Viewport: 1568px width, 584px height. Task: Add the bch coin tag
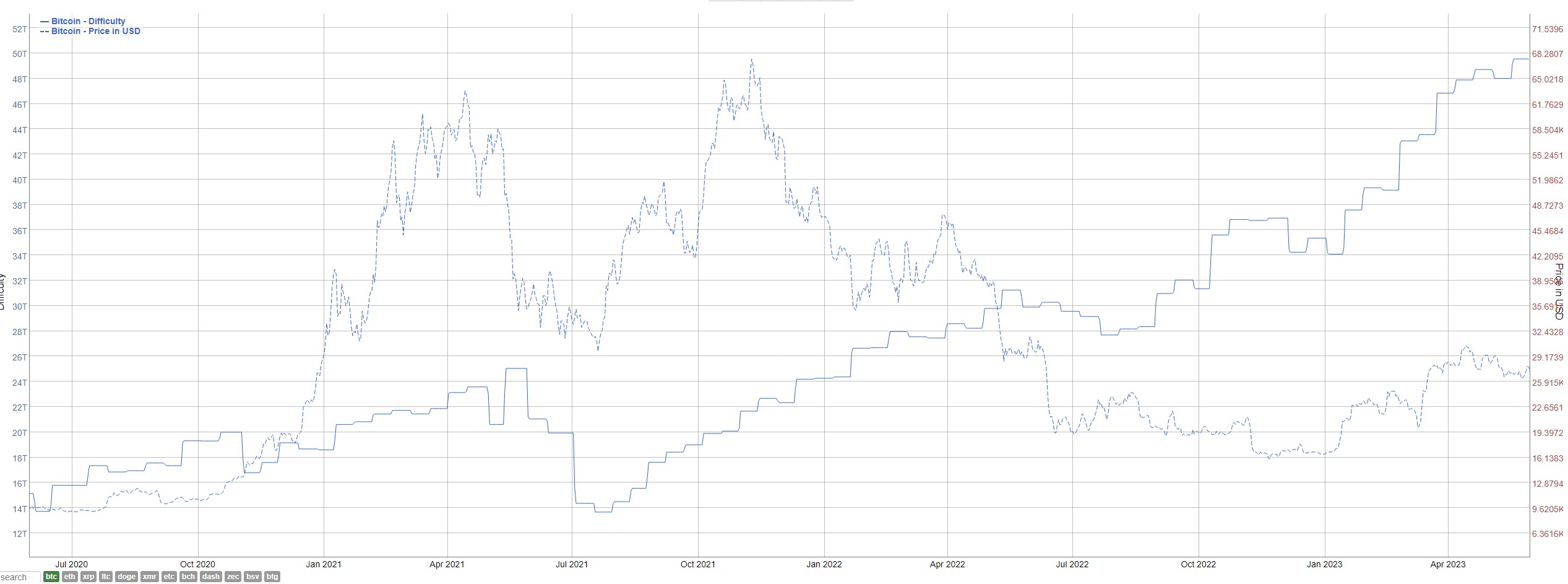[189, 577]
